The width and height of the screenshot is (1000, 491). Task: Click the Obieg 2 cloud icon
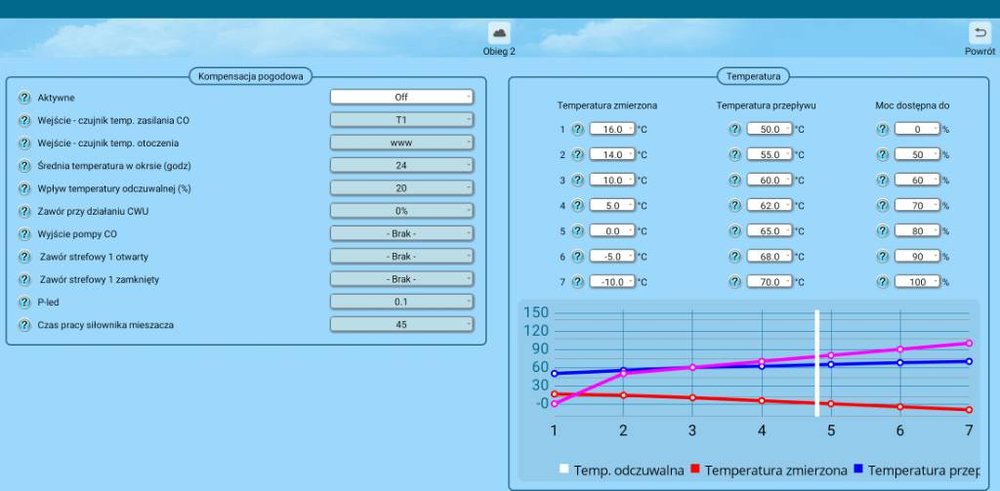click(499, 33)
